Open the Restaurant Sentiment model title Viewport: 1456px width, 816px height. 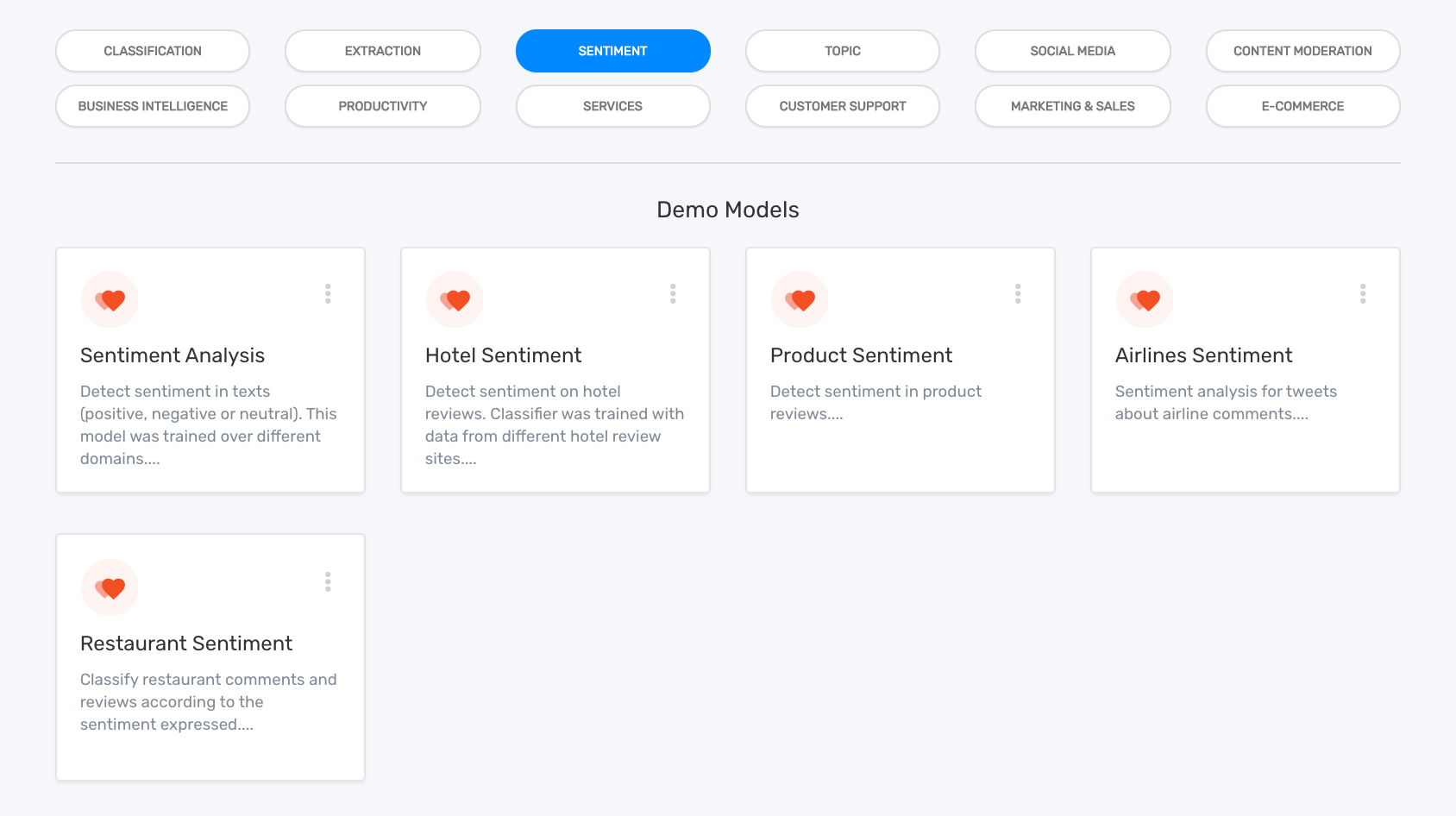click(186, 643)
